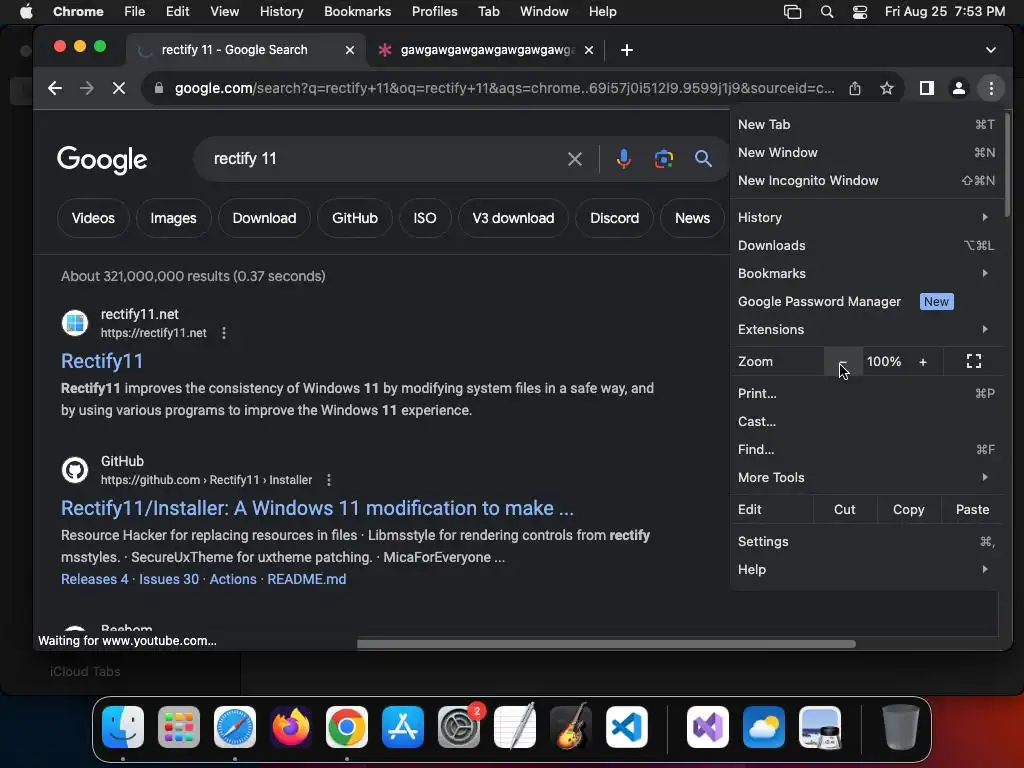Image resolution: width=1024 pixels, height=768 pixels.
Task: Open System Settings from the dock
Action: coord(459,727)
